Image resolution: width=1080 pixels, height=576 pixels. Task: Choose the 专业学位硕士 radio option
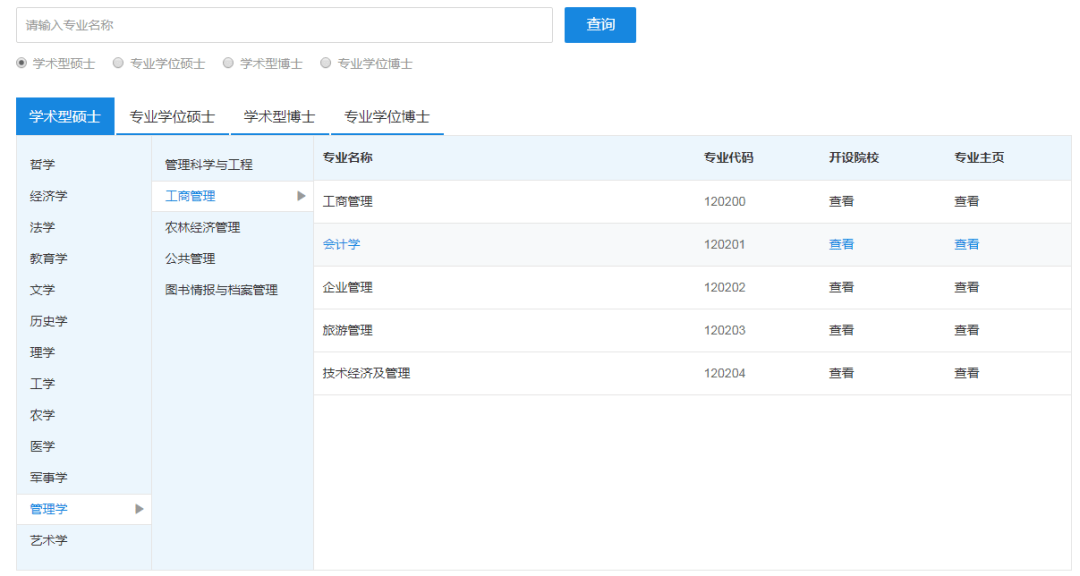click(118, 63)
